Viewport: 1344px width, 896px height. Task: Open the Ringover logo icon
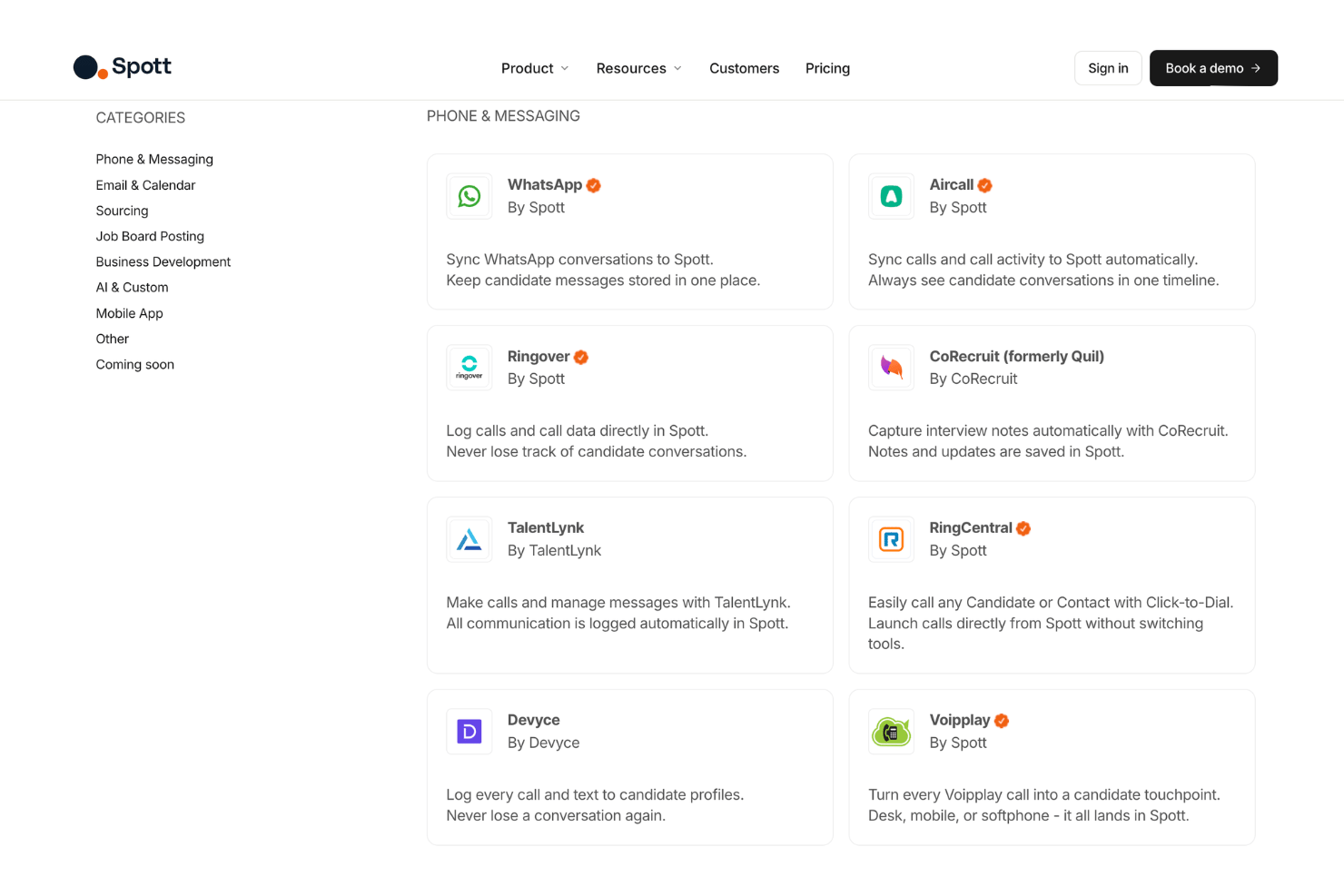(469, 368)
